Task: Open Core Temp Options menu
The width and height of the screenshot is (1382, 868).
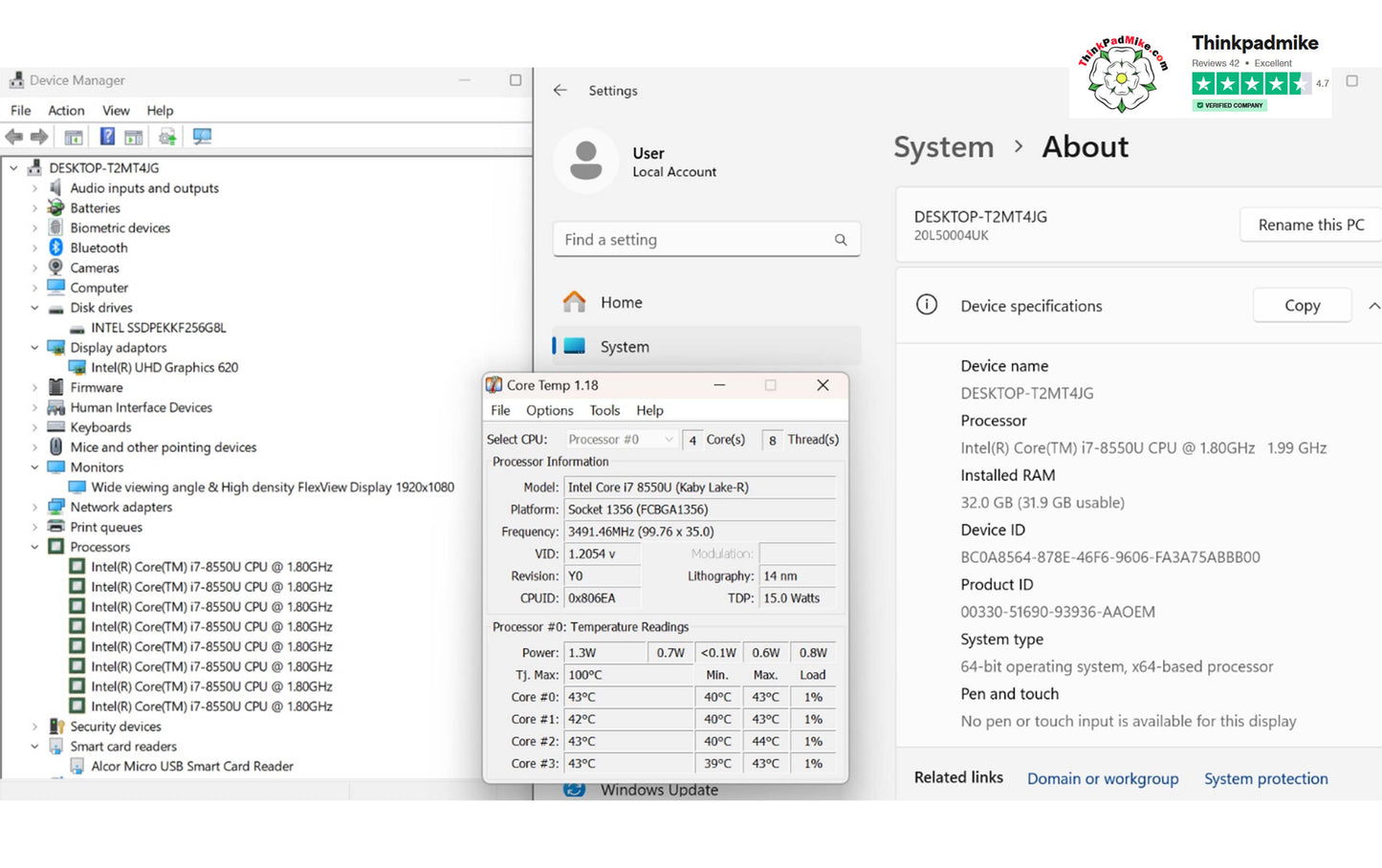Action: [550, 410]
